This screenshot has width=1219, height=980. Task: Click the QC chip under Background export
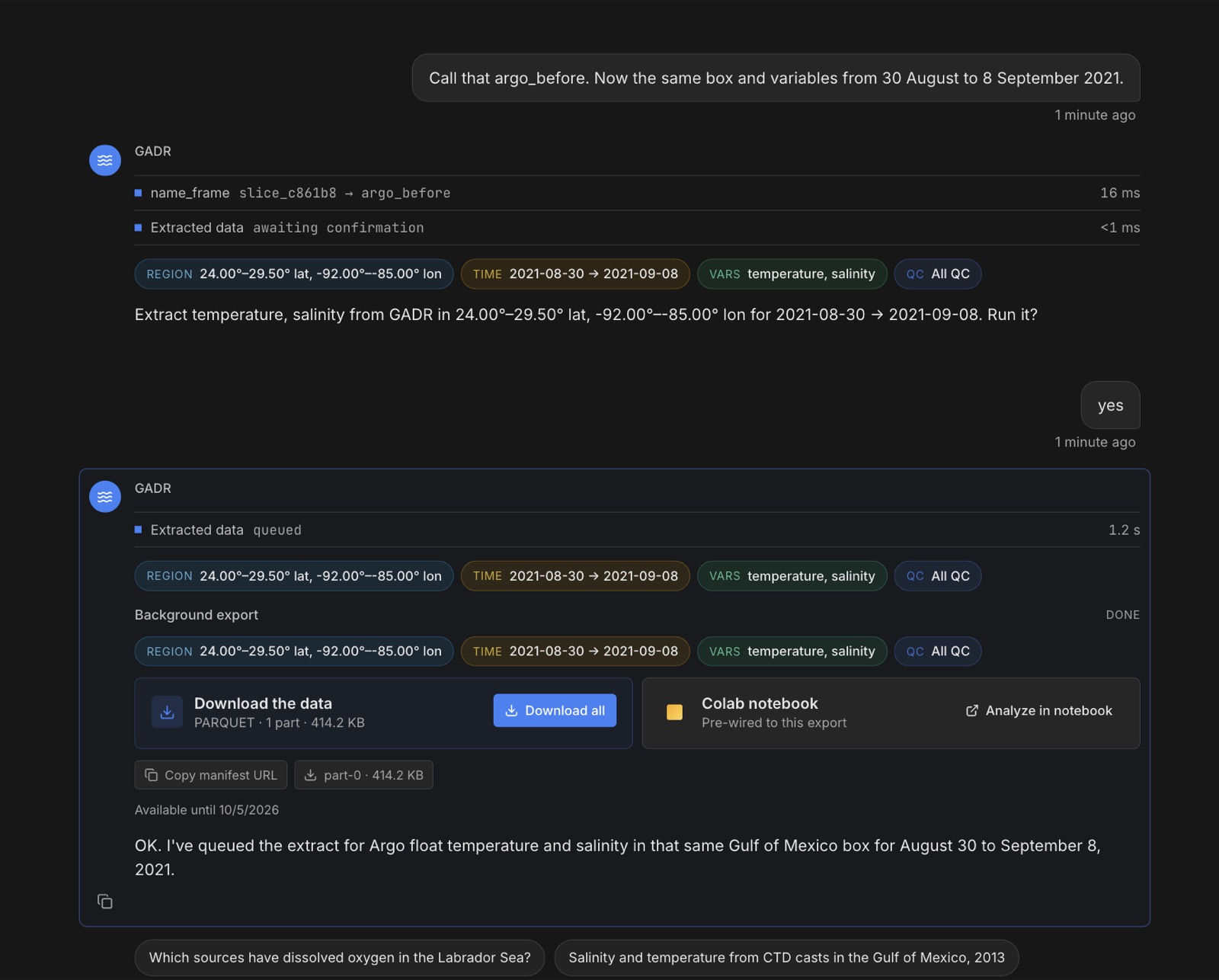(x=938, y=652)
